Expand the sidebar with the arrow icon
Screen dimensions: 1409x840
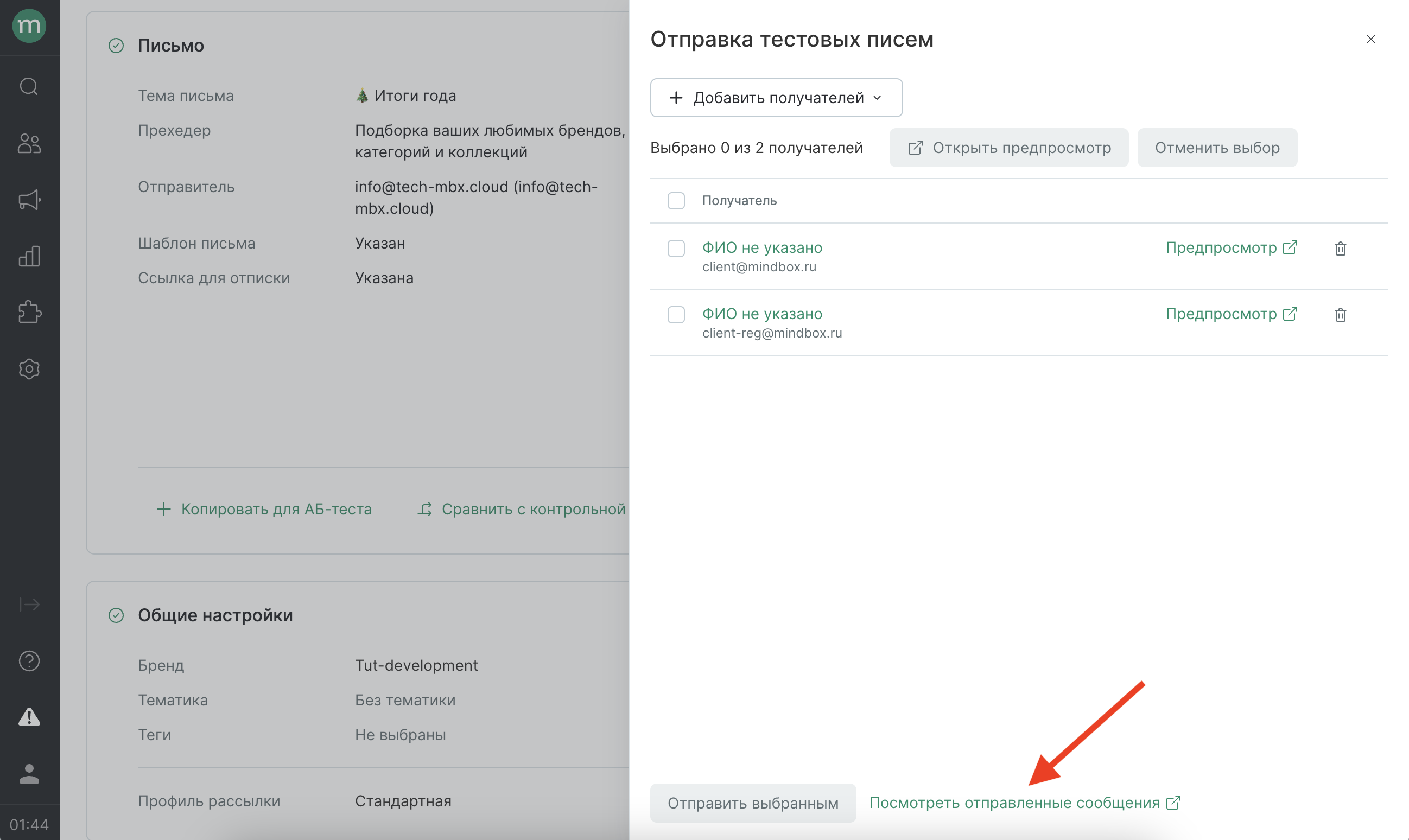[29, 604]
